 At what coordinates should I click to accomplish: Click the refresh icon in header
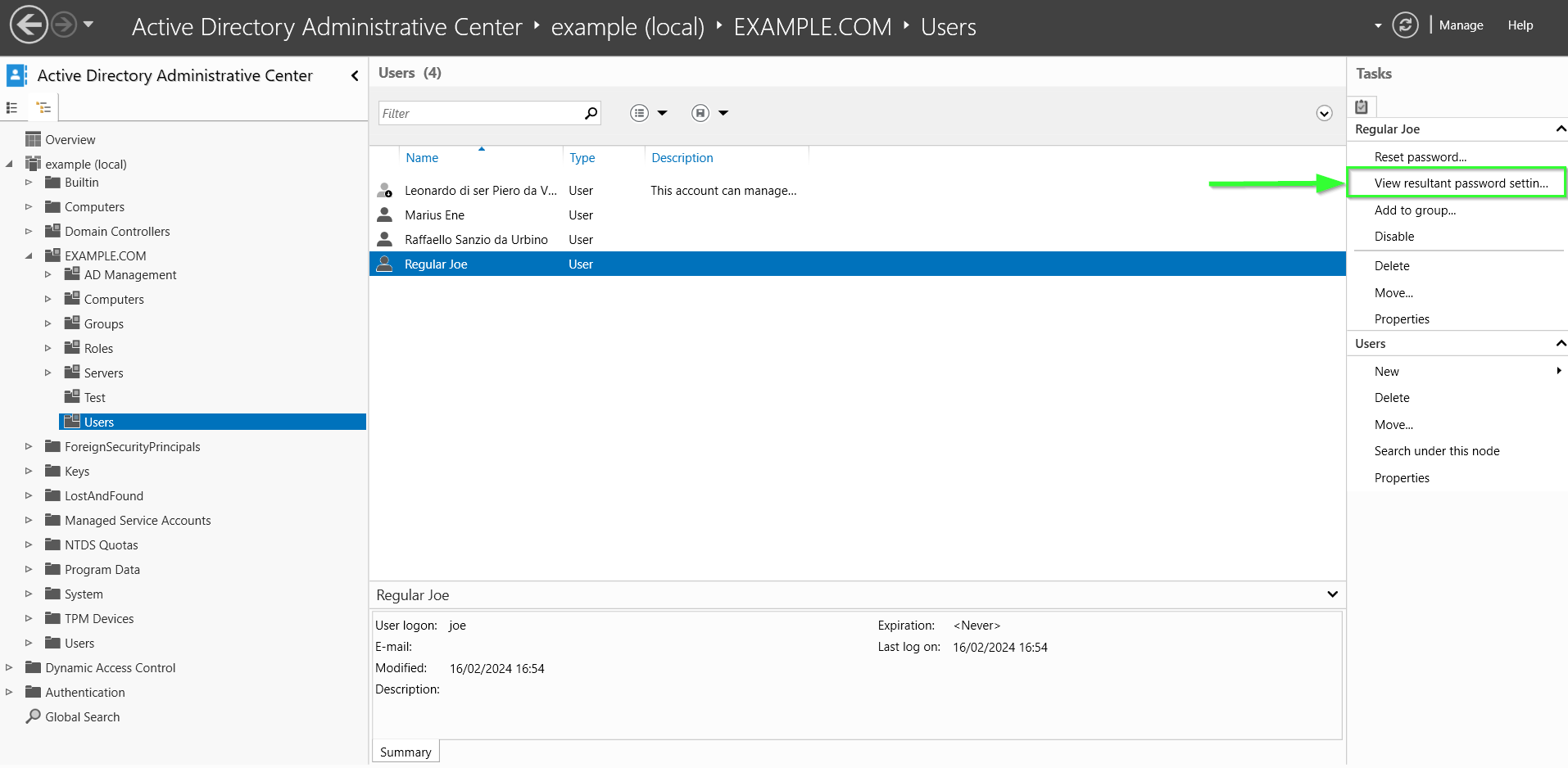coord(1405,25)
